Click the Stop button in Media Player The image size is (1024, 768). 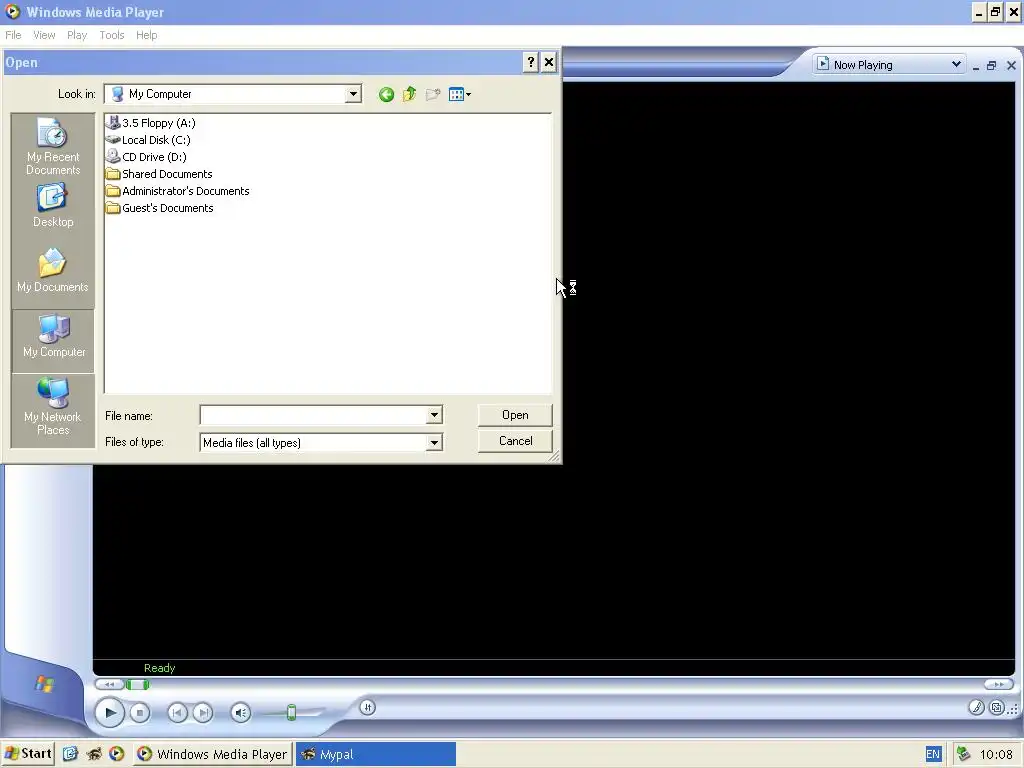pos(139,713)
